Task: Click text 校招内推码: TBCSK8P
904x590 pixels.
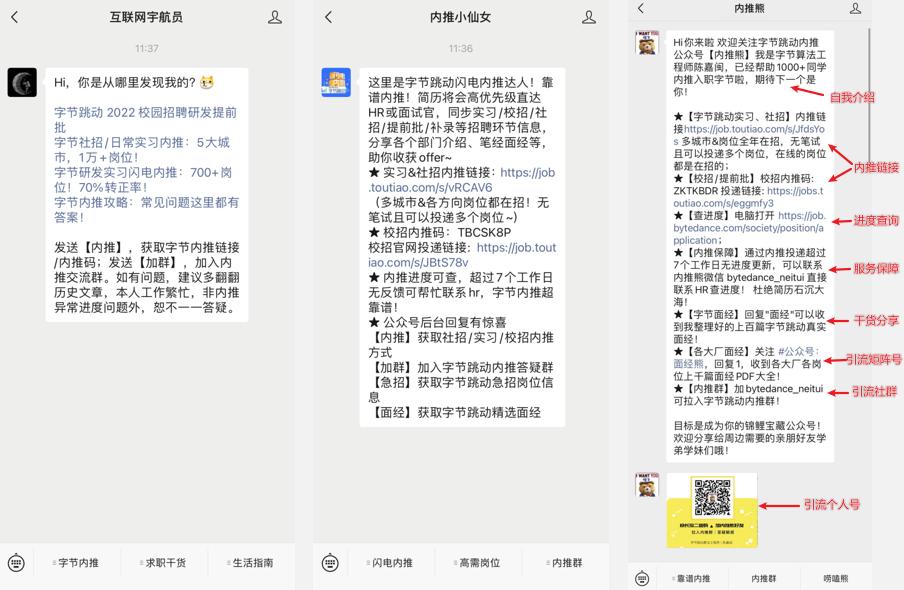Action: 447,232
